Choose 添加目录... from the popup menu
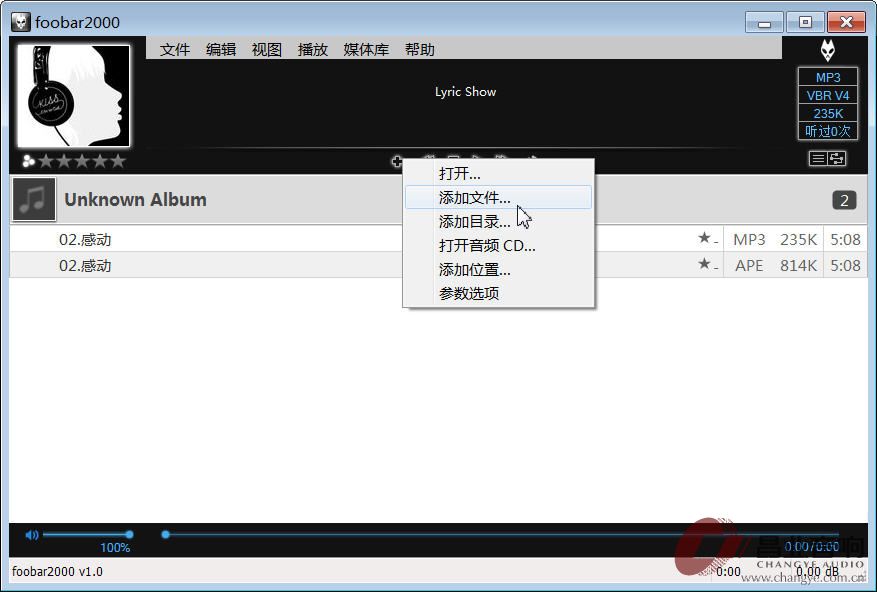This screenshot has height=592, width=877. (x=498, y=222)
